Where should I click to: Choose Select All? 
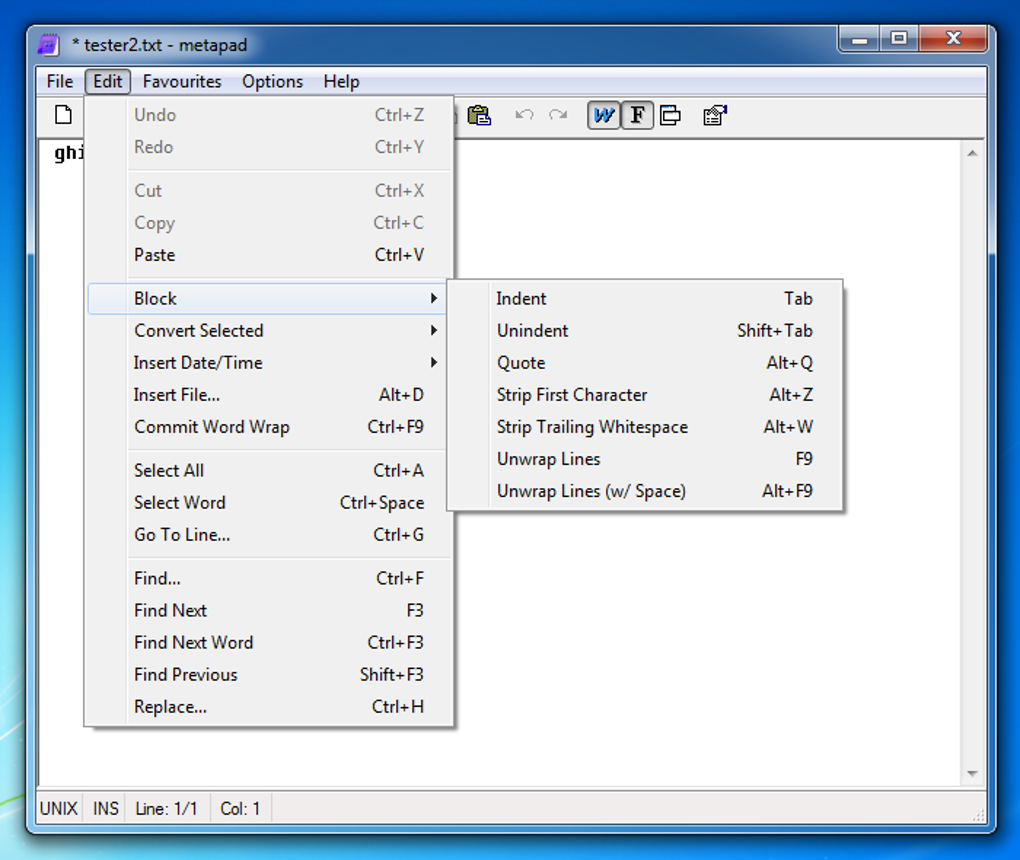(269, 470)
